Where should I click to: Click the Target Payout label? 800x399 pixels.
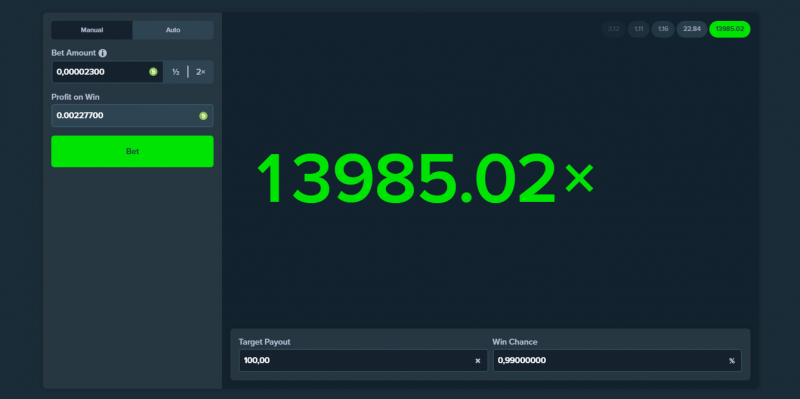[264, 342]
